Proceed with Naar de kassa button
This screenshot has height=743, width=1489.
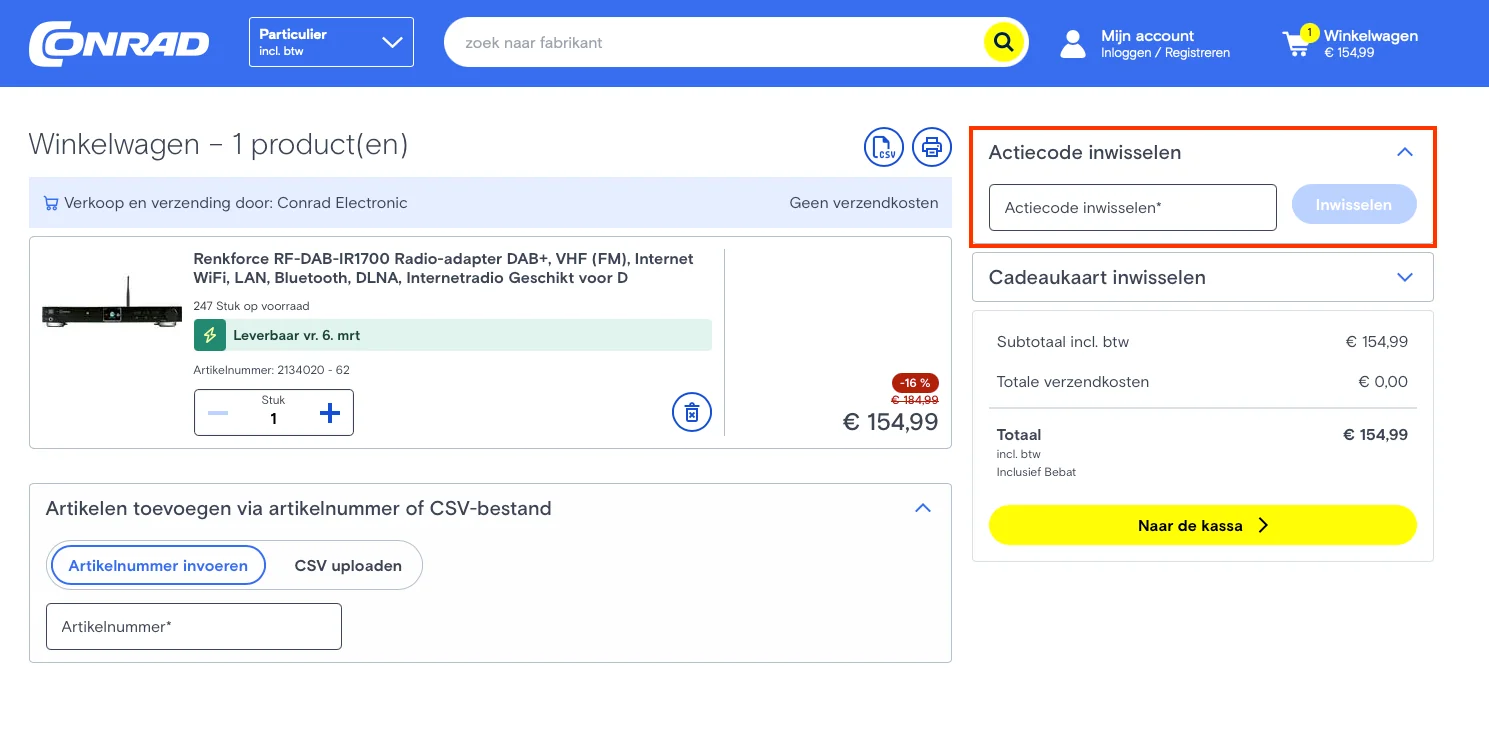point(1202,525)
